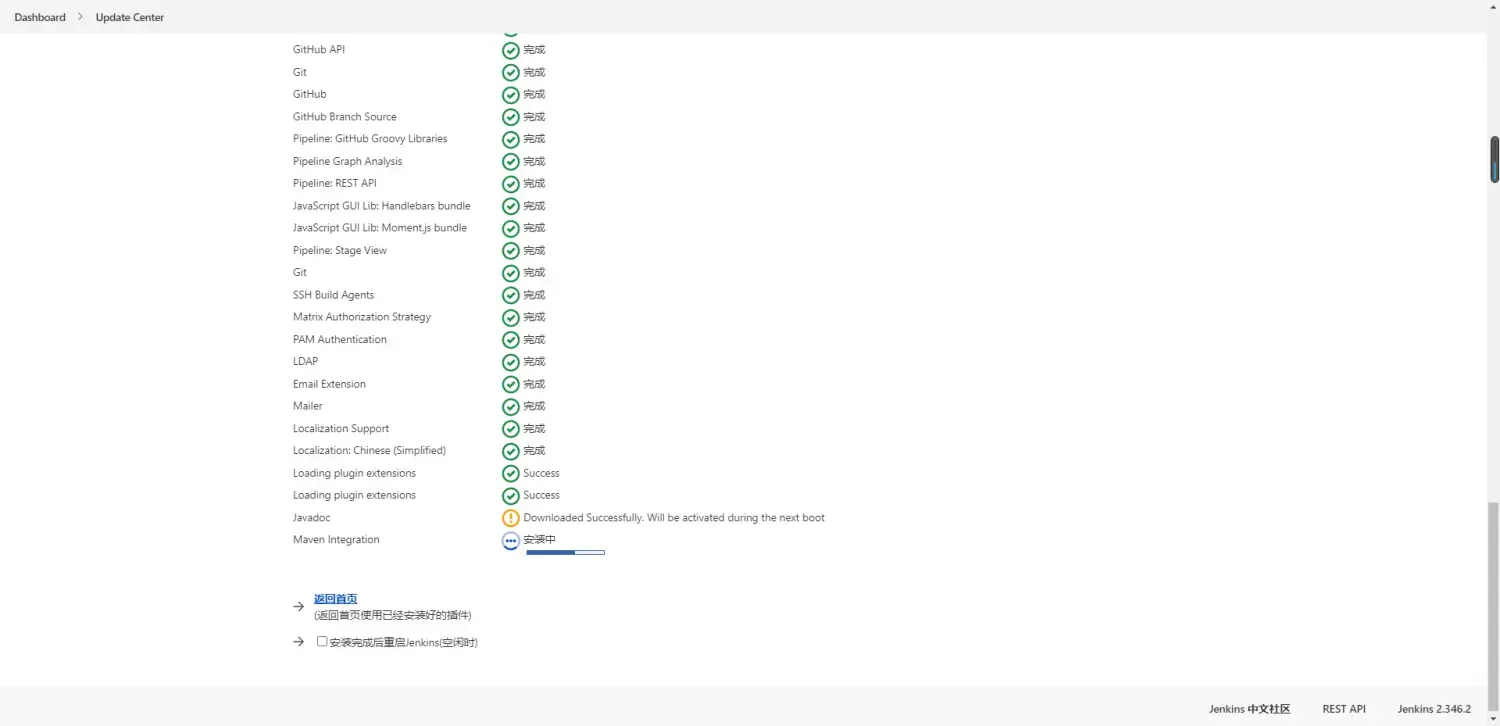Click the page vertical scrollbar thumb
The height and width of the screenshot is (726, 1500).
(1495, 159)
